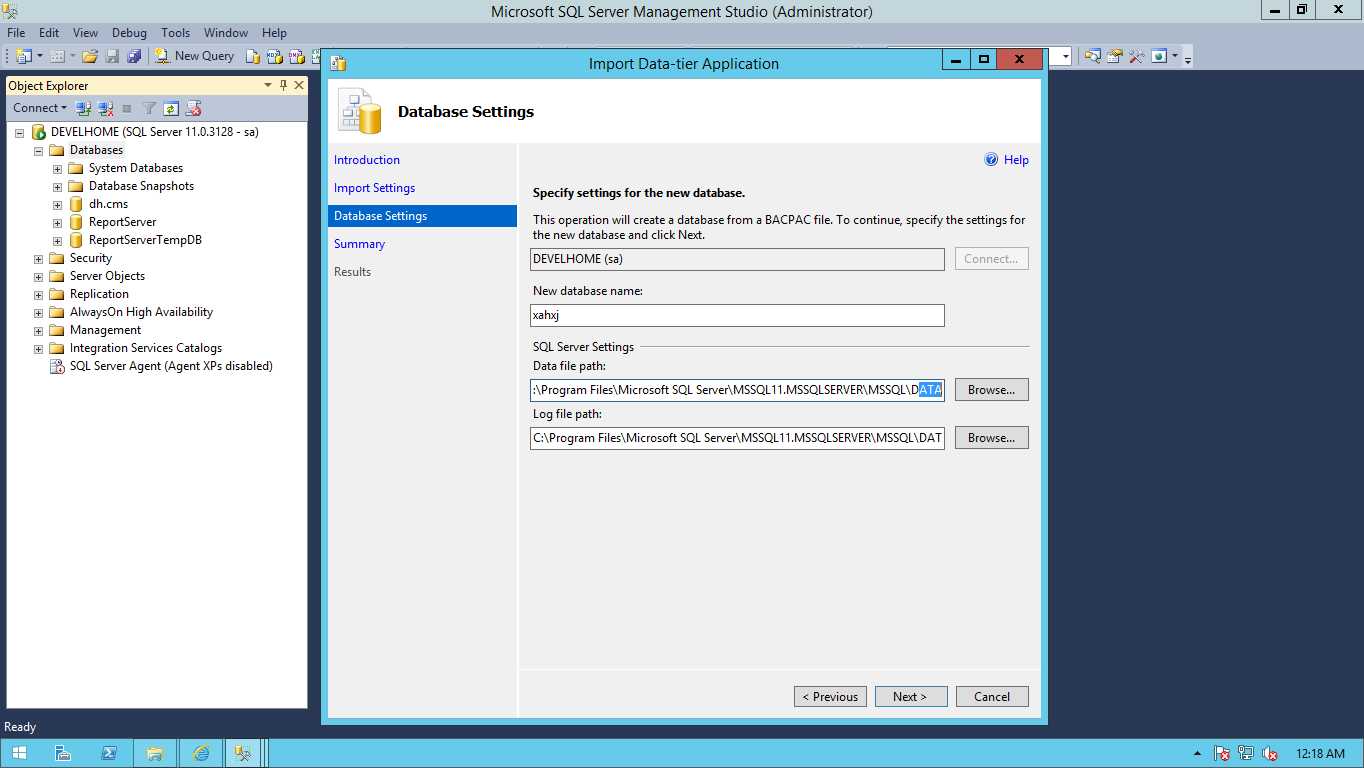
Task: Open the Window menu
Action: pyautogui.click(x=226, y=33)
